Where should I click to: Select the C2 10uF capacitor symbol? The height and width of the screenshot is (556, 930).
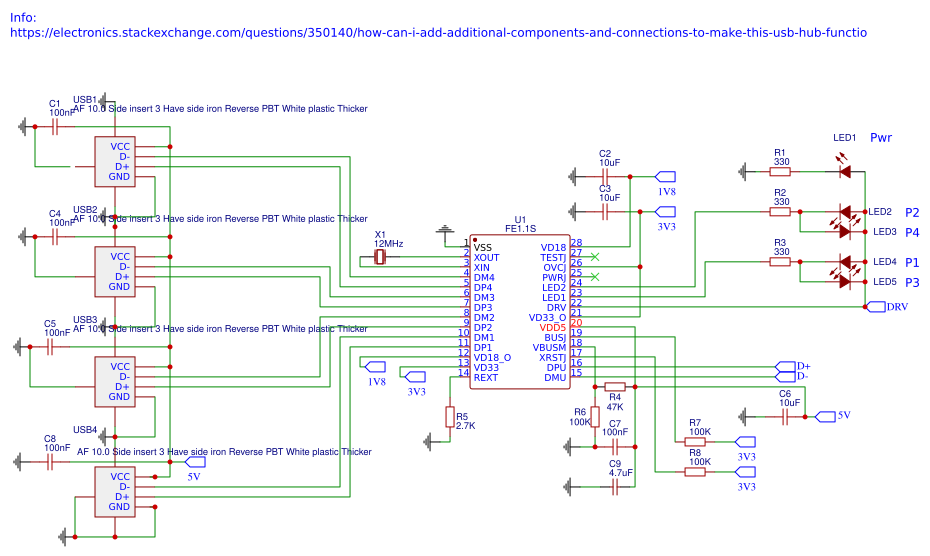[605, 177]
